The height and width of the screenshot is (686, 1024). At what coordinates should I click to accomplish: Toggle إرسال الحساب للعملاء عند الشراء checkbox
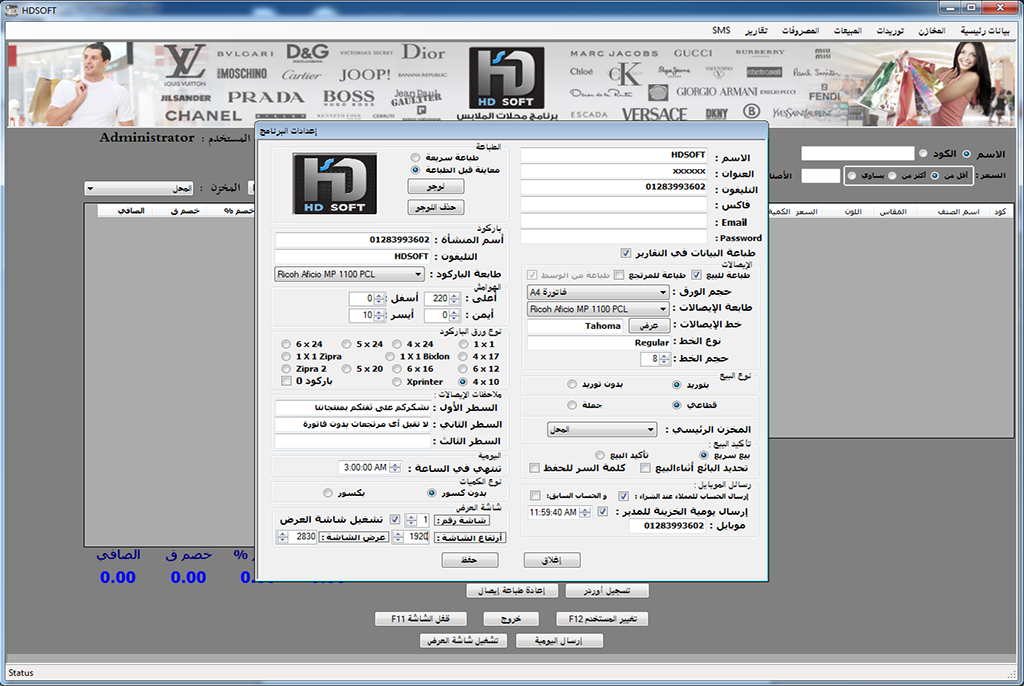tap(623, 496)
